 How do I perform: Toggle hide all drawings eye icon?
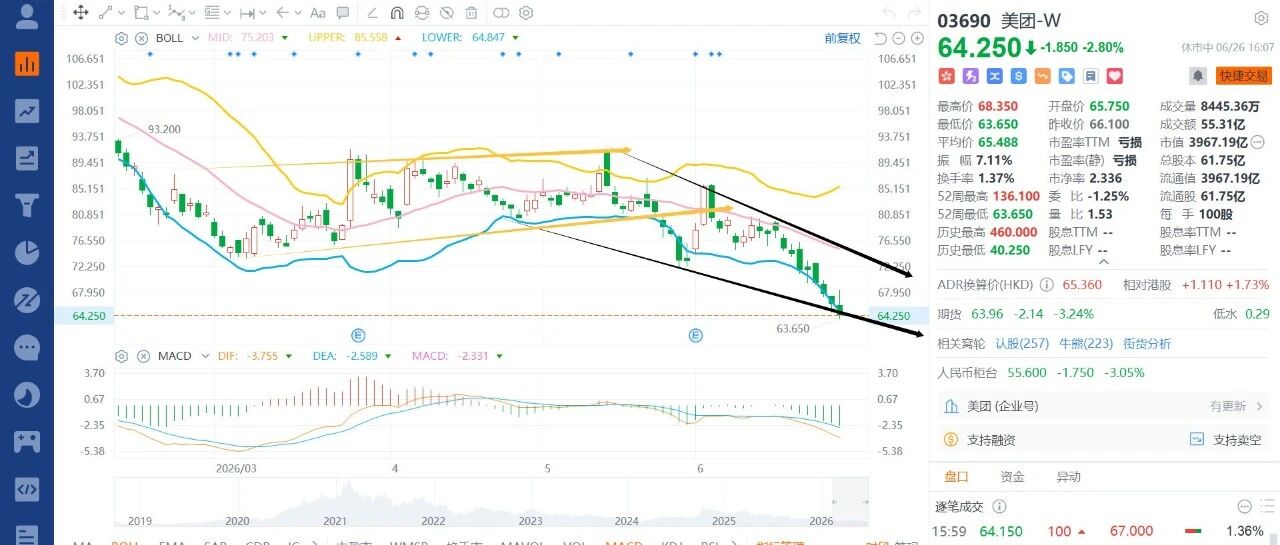click(447, 13)
